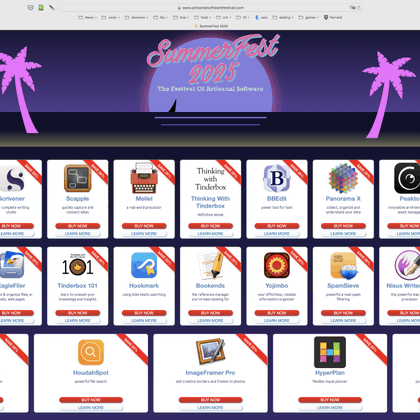Open the Yojimbo red sun icon

277,265
